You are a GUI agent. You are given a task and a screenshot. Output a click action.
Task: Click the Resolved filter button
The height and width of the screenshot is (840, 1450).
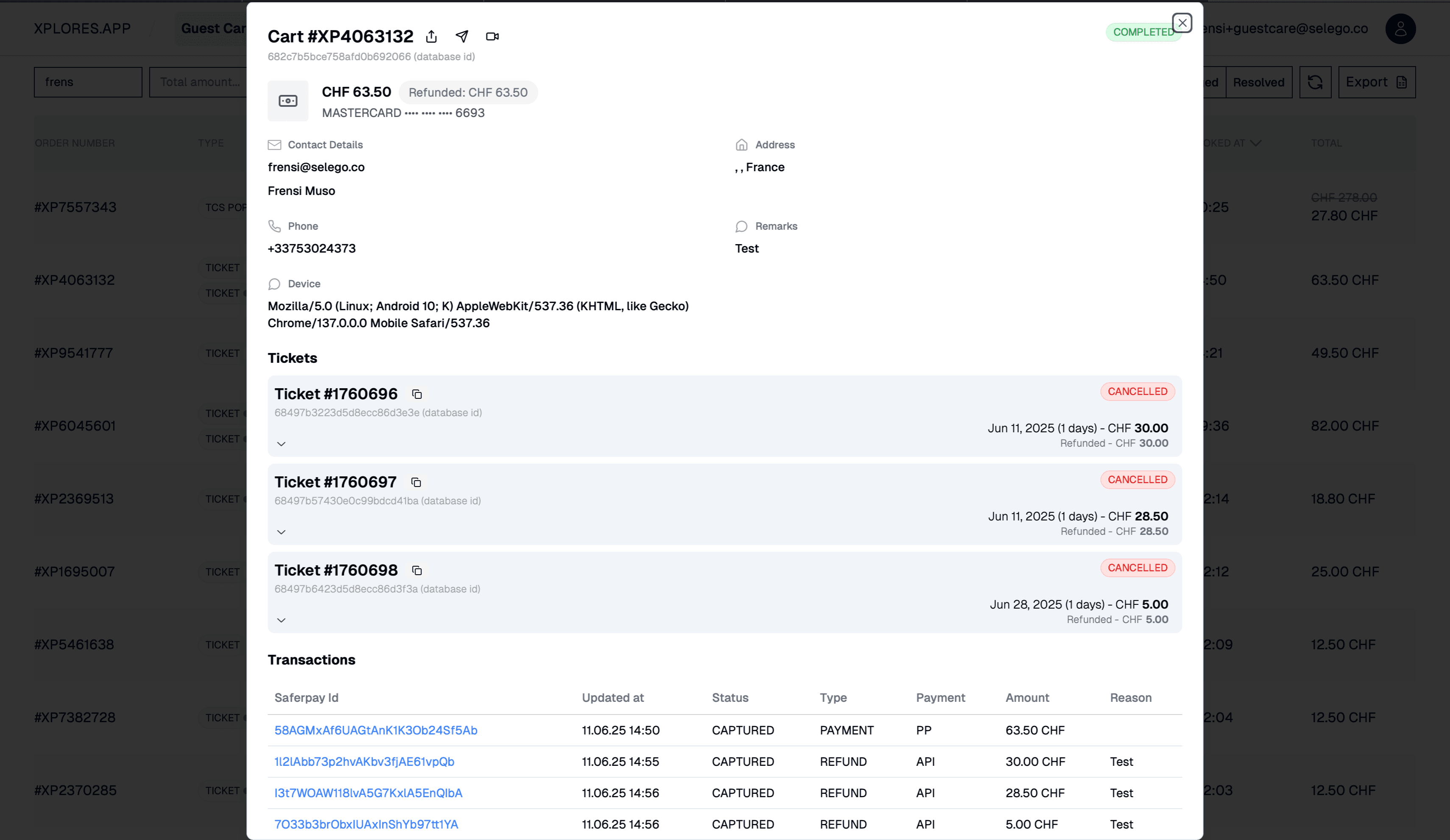1259,82
